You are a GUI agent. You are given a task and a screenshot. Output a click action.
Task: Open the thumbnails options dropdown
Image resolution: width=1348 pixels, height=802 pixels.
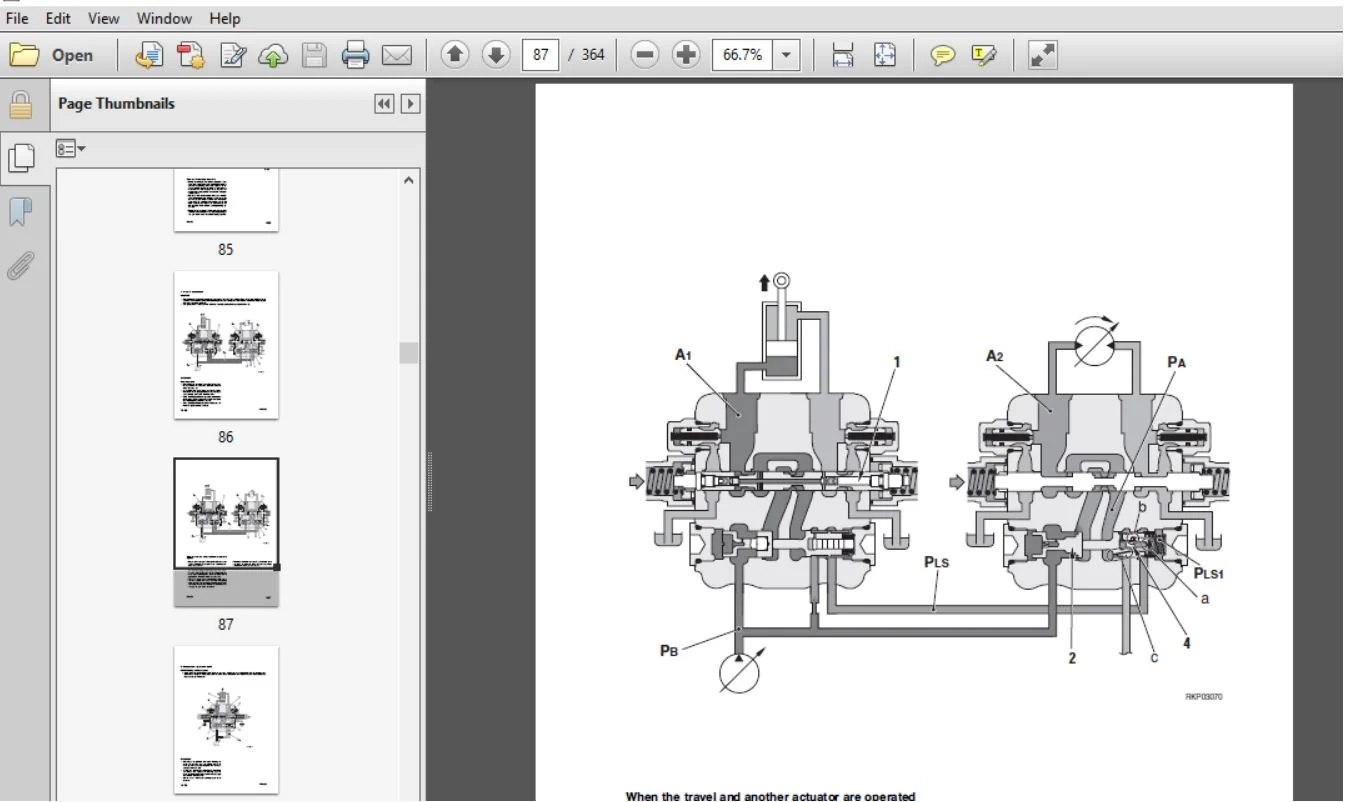click(x=70, y=149)
